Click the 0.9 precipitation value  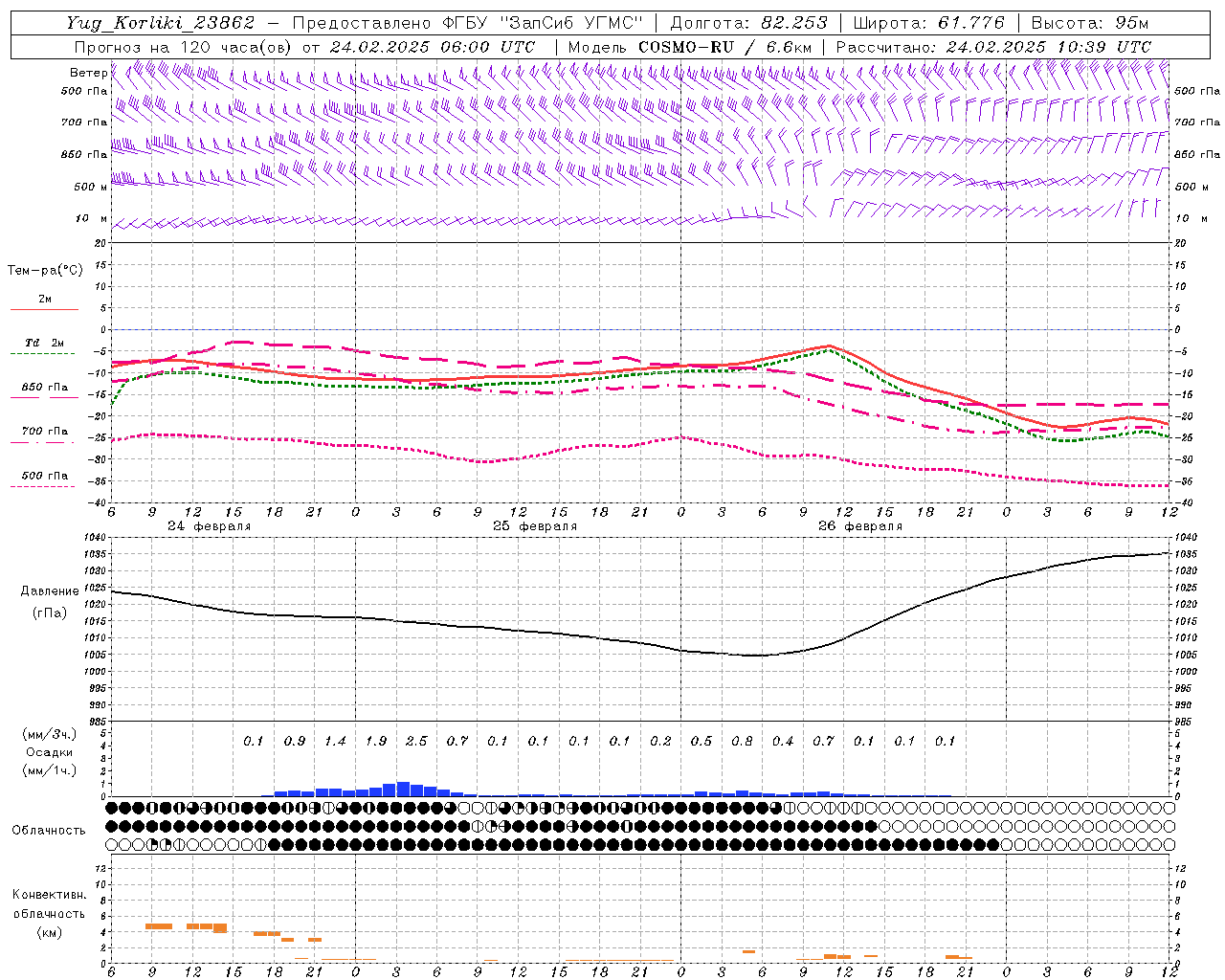[295, 742]
